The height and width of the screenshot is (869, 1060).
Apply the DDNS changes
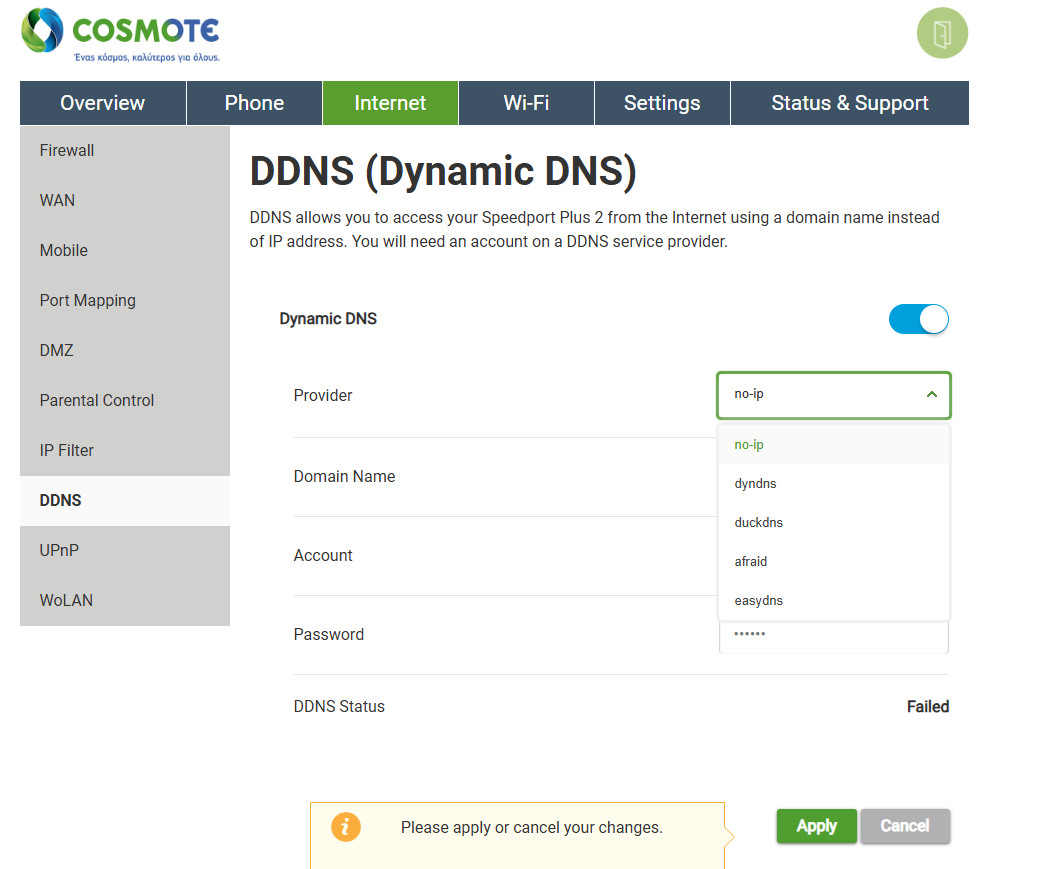[817, 826]
